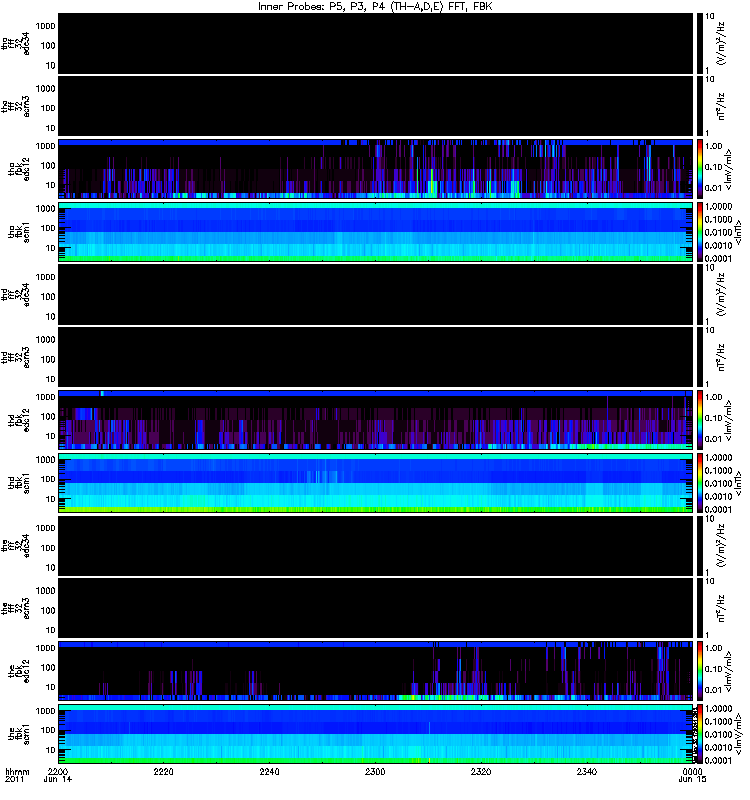Click the (V/m)²/Hz unit label of tha edc34
This screenshot has width=750, height=800.
[721, 43]
